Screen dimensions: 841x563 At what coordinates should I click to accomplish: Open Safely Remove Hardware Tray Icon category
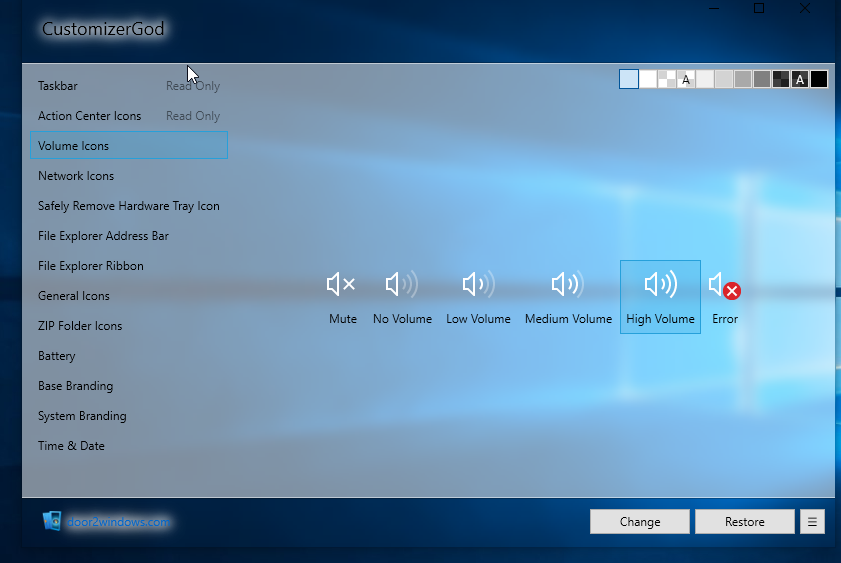tap(129, 206)
